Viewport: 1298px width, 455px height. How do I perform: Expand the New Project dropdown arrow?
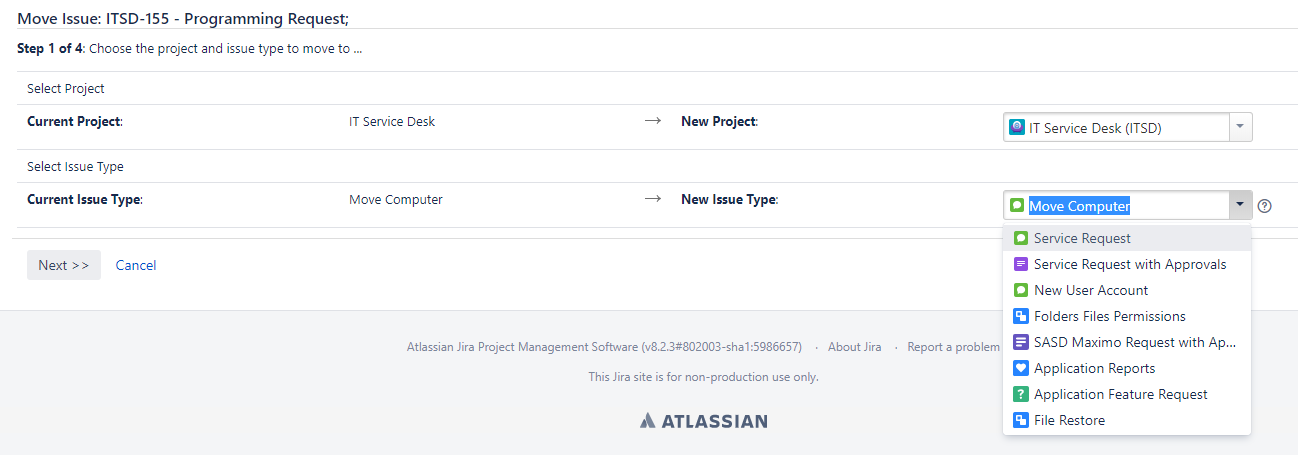(1239, 127)
